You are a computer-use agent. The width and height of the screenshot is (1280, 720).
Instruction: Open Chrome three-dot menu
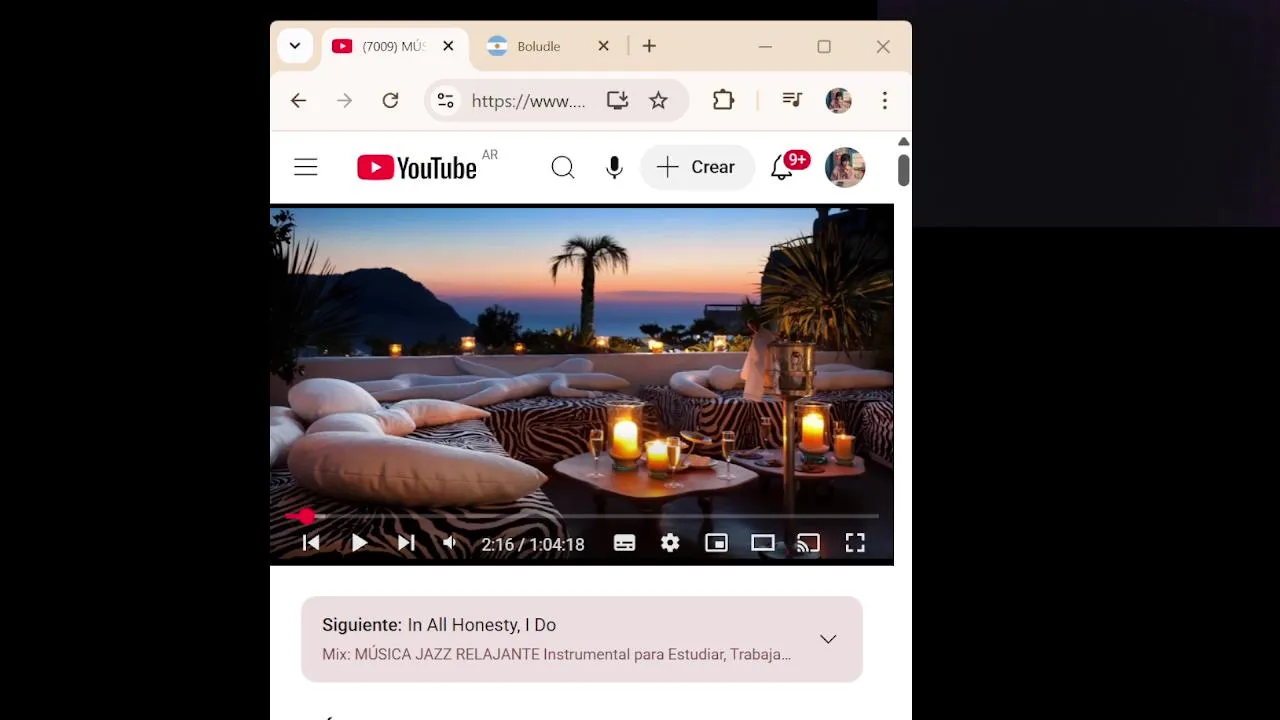(884, 101)
